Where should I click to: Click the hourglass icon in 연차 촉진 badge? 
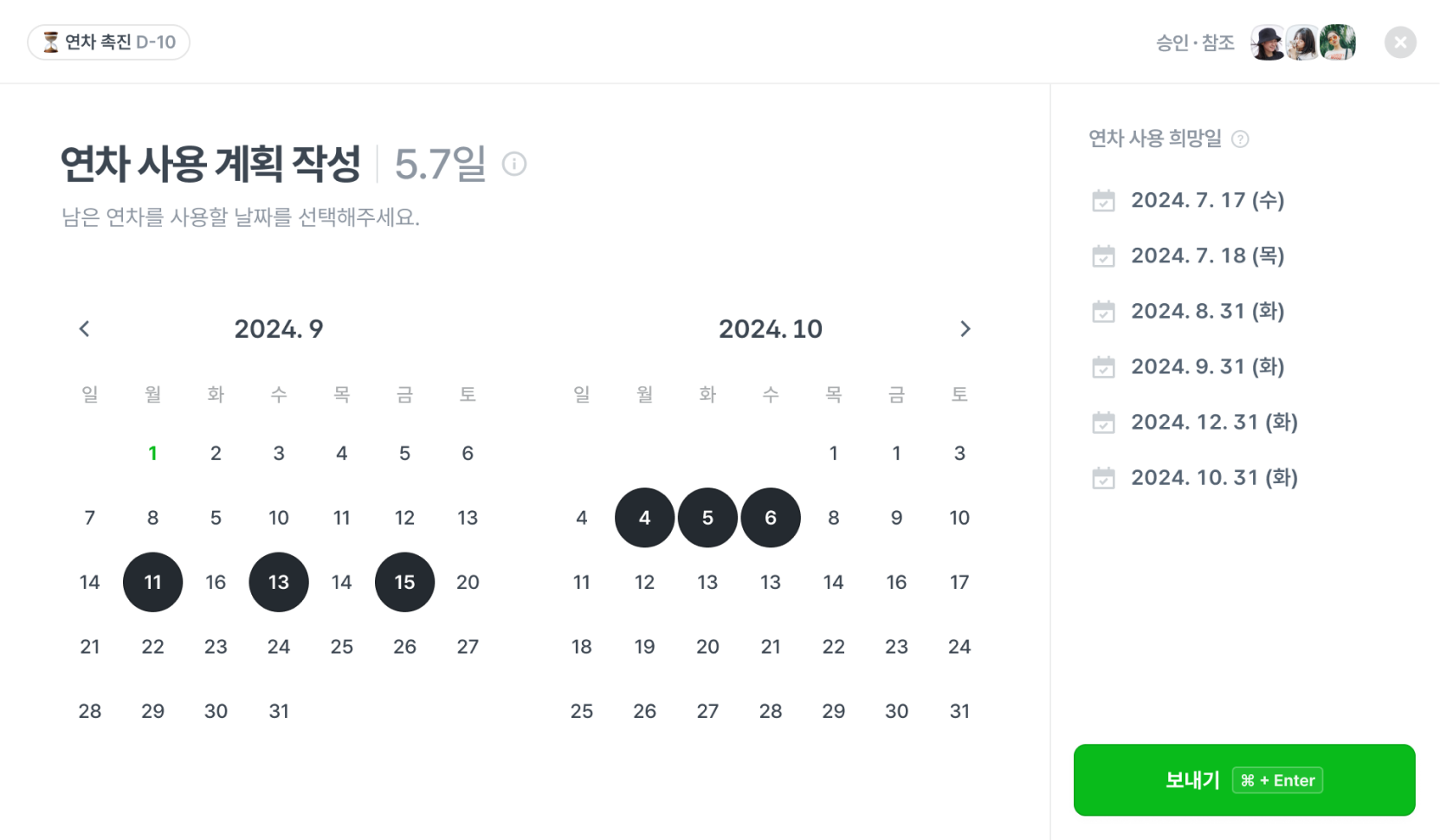(x=51, y=42)
